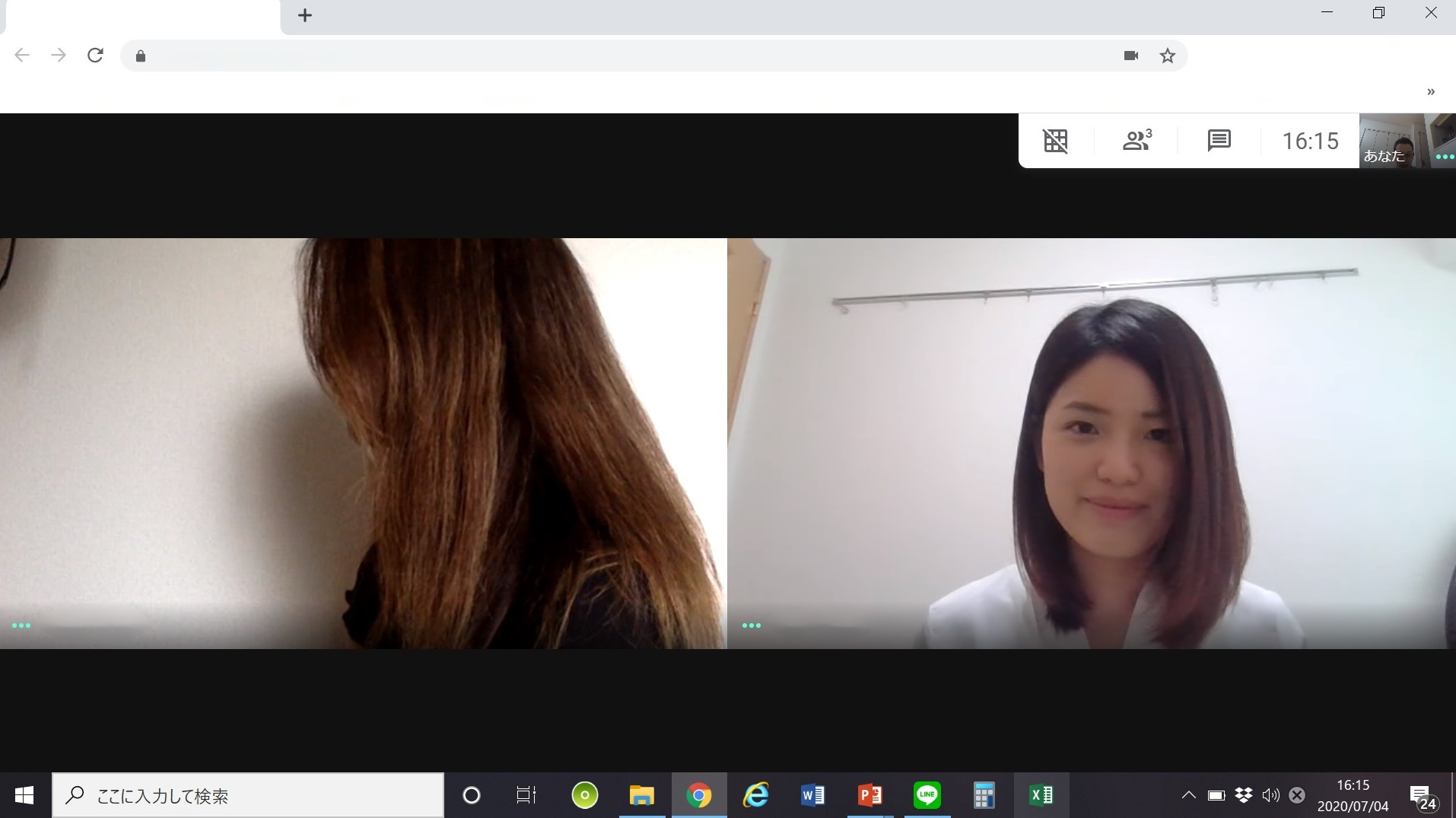Reload the page

coord(95,56)
